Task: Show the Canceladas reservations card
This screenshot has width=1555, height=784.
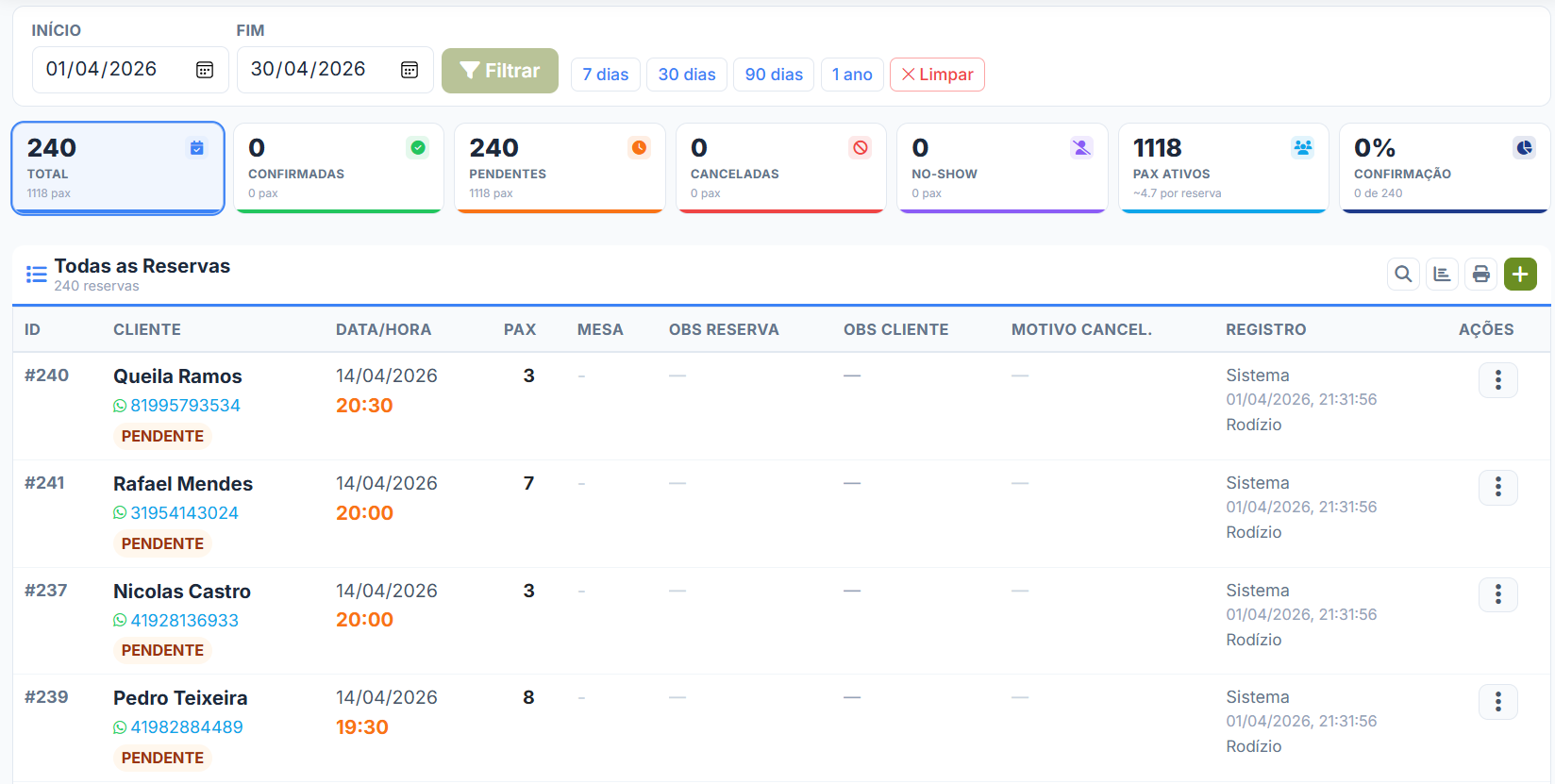Action: click(780, 168)
